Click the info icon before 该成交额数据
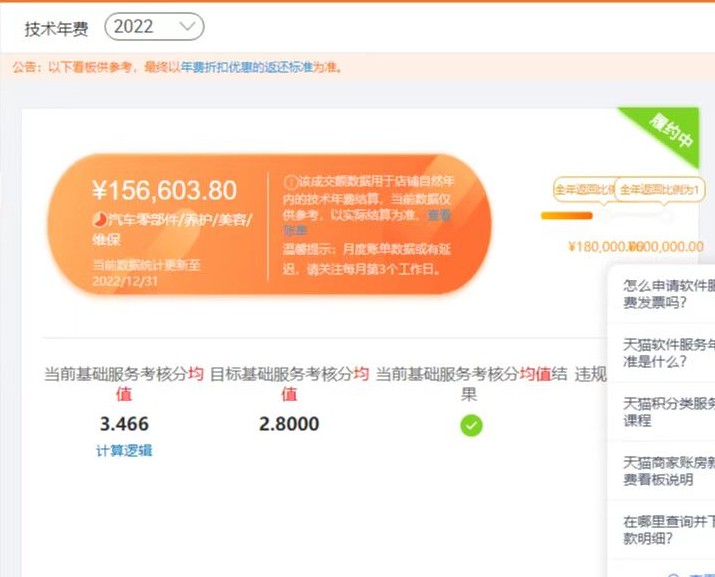 coord(290,182)
